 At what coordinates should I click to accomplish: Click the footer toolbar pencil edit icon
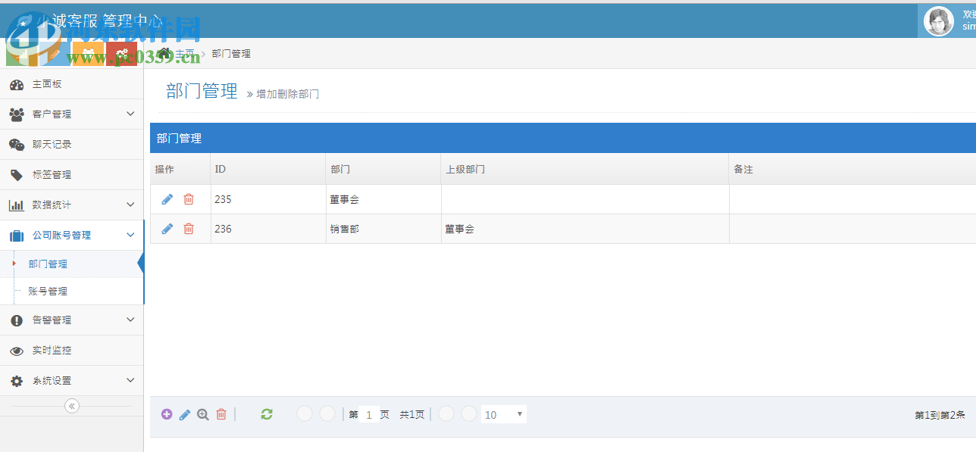point(184,415)
